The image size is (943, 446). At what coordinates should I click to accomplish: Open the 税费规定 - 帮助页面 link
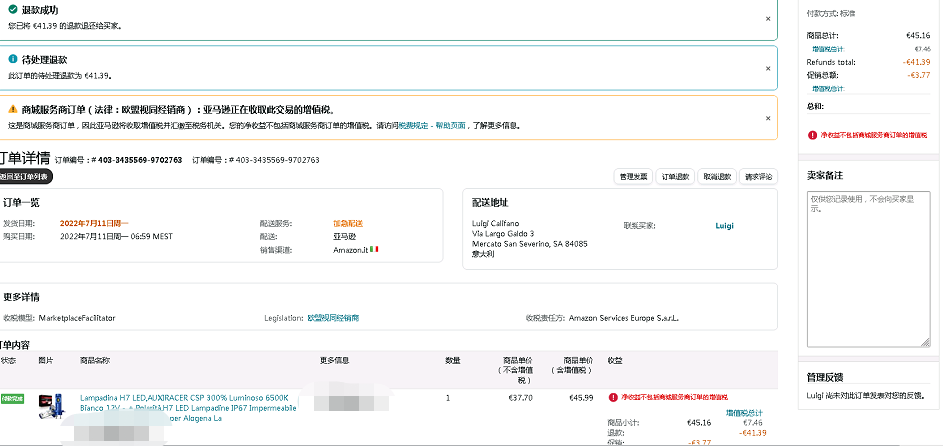[432, 126]
